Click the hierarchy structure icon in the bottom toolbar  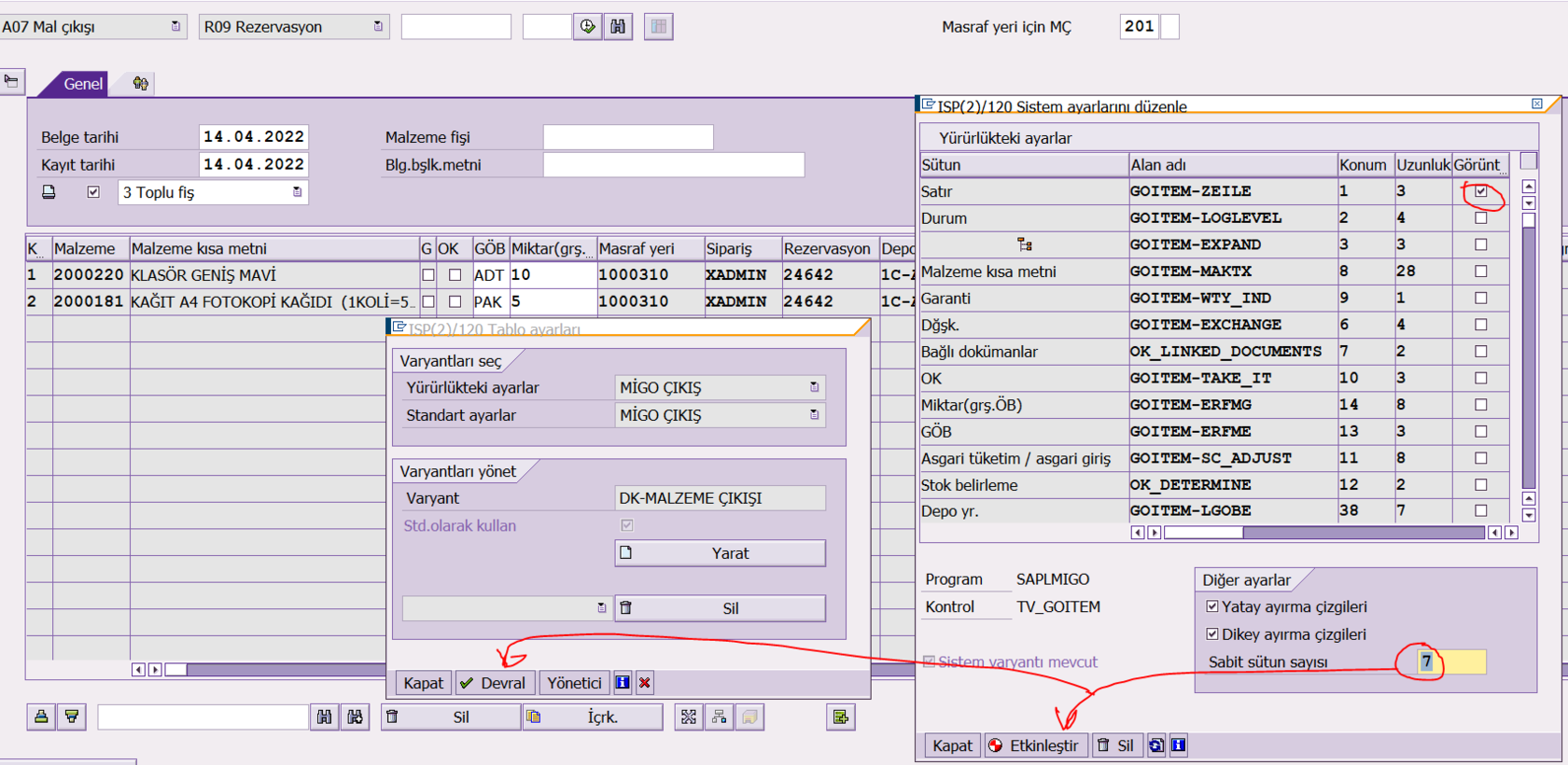(x=719, y=716)
